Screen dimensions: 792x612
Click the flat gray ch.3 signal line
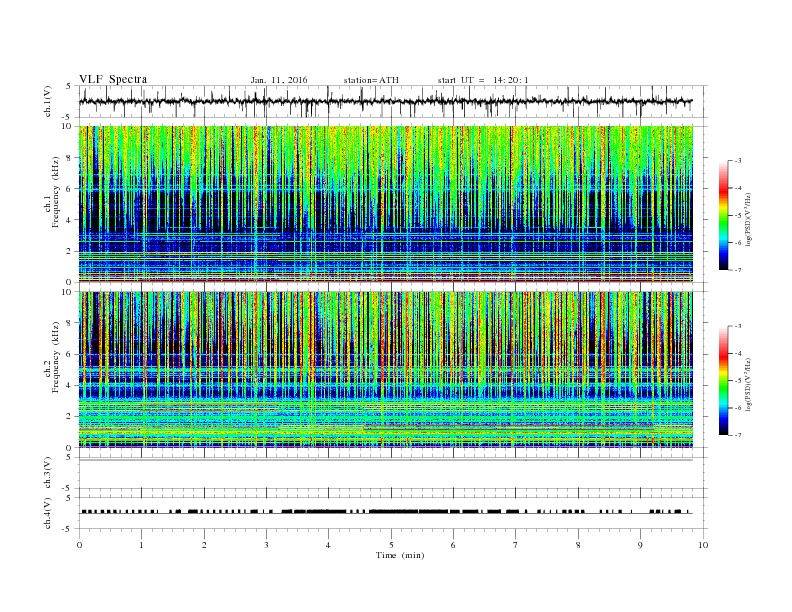point(385,460)
